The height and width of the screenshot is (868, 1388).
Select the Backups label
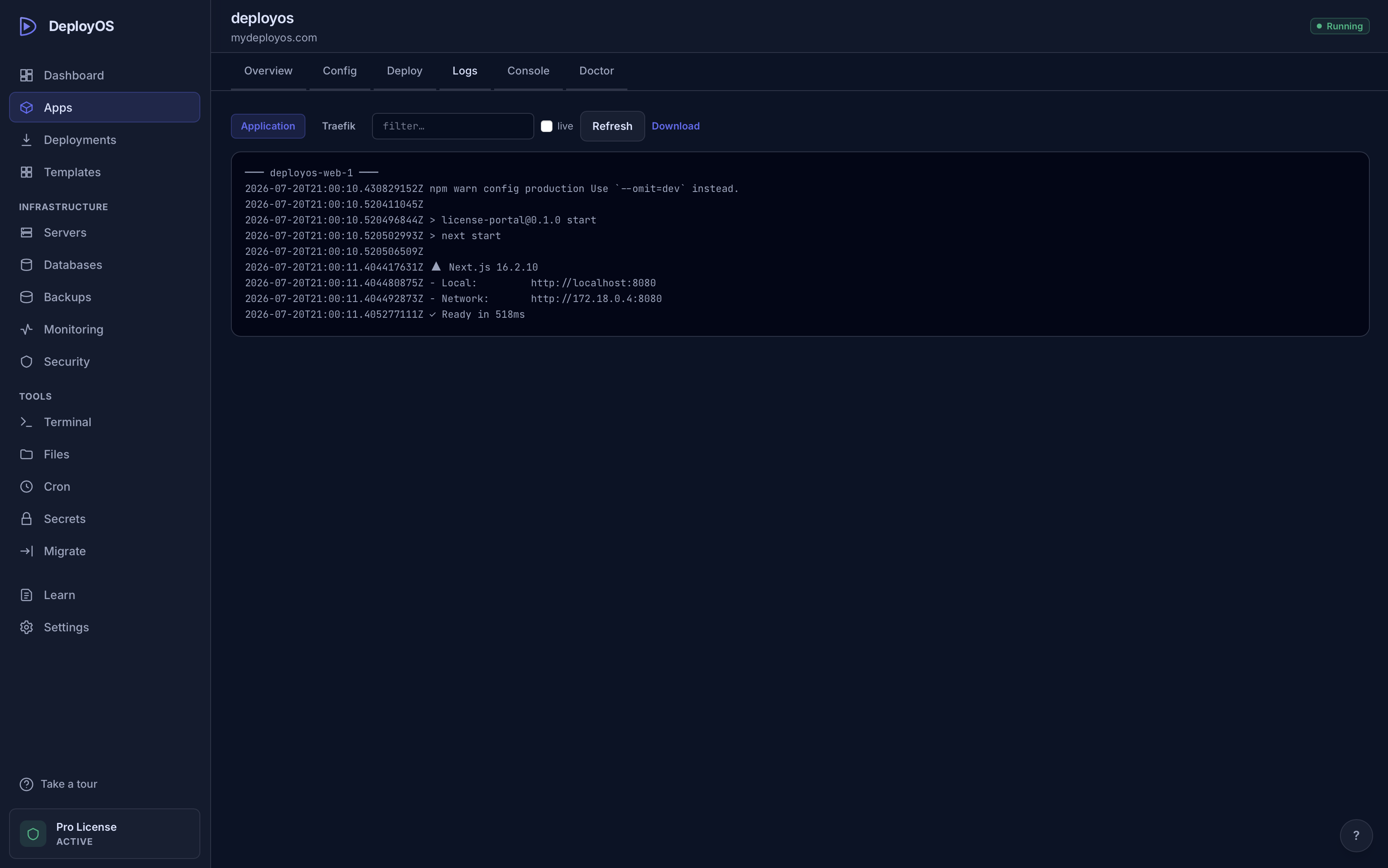point(68,297)
